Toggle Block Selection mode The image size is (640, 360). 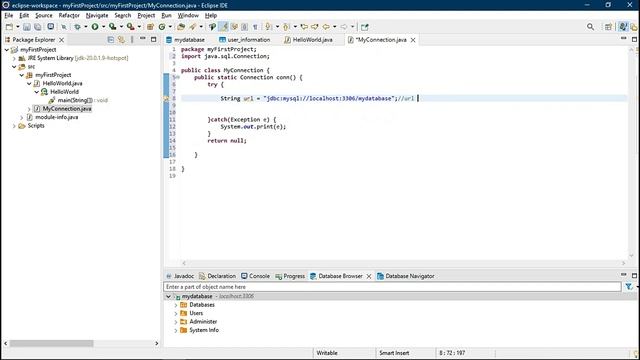point(244,27)
